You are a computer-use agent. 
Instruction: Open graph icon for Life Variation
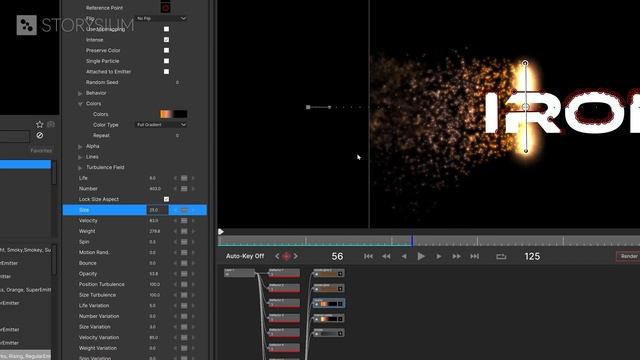click(184, 305)
